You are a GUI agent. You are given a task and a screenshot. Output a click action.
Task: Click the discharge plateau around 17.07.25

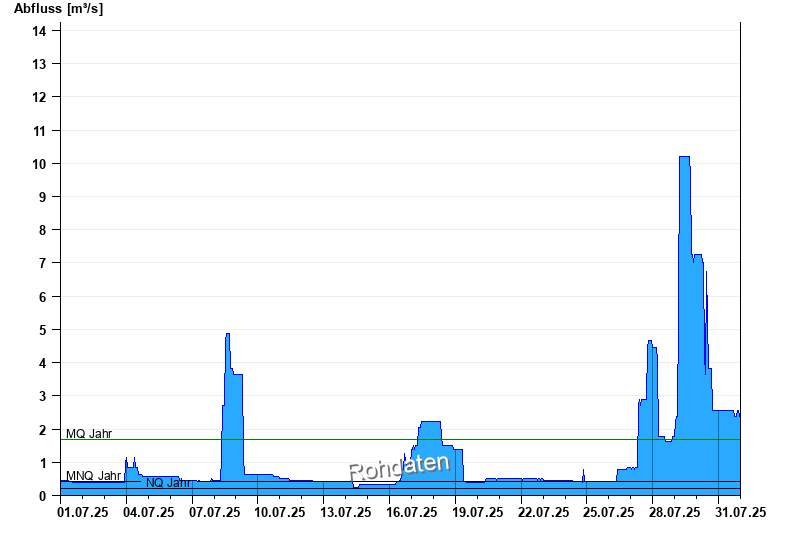(430, 422)
